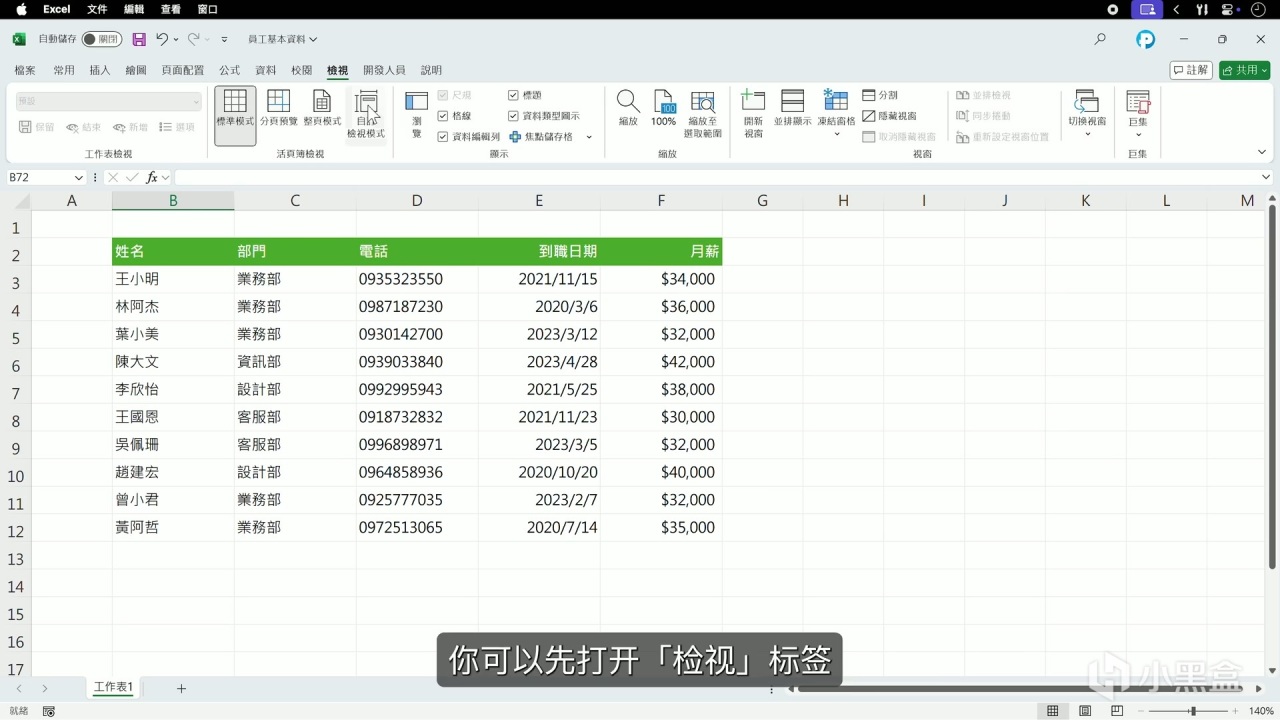Click 縮放至選取範圍 zoom to selection

704,114
